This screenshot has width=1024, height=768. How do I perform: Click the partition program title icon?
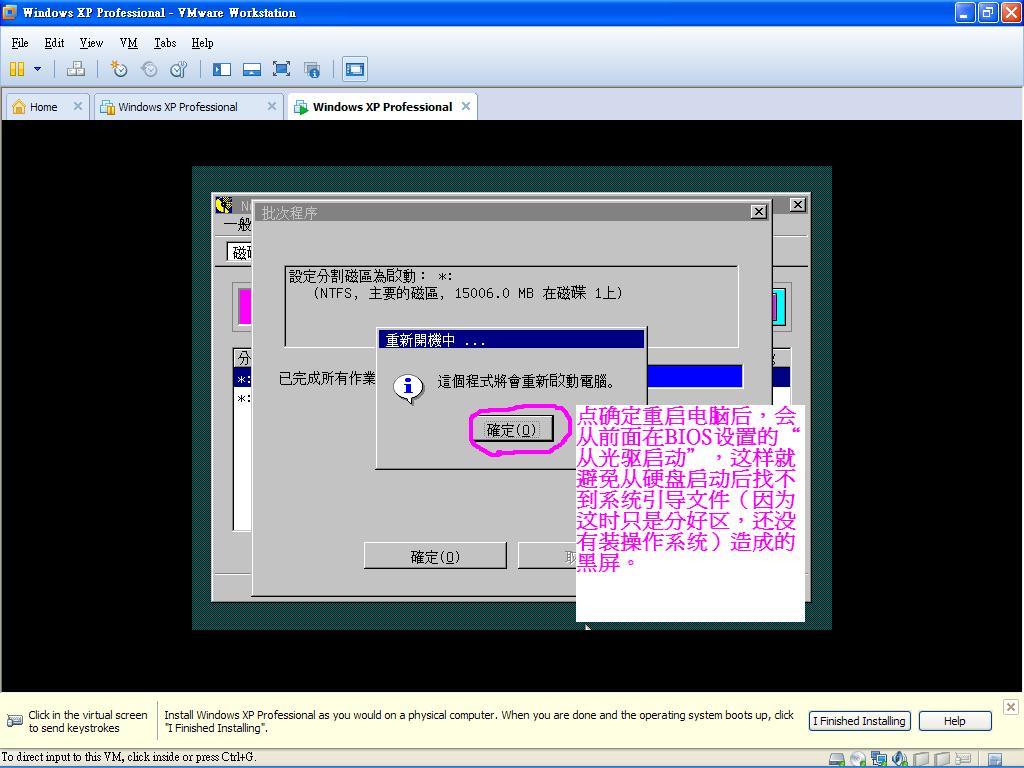pyautogui.click(x=224, y=205)
